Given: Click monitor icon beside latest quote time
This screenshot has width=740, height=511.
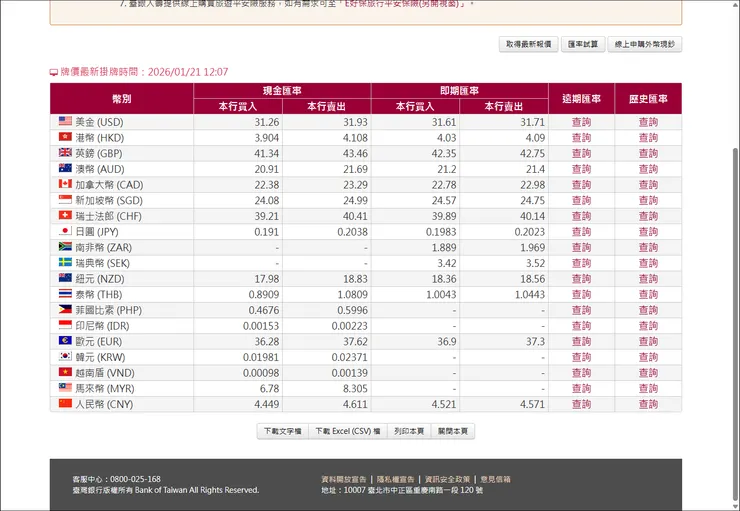Looking at the screenshot, I should (54, 73).
